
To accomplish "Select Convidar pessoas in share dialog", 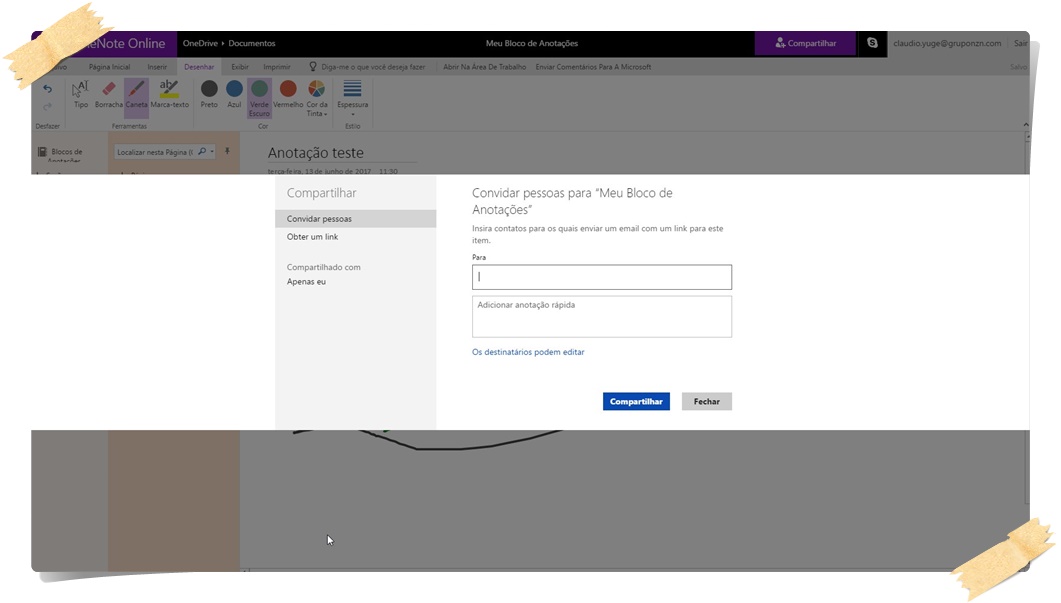I will click(x=355, y=219).
